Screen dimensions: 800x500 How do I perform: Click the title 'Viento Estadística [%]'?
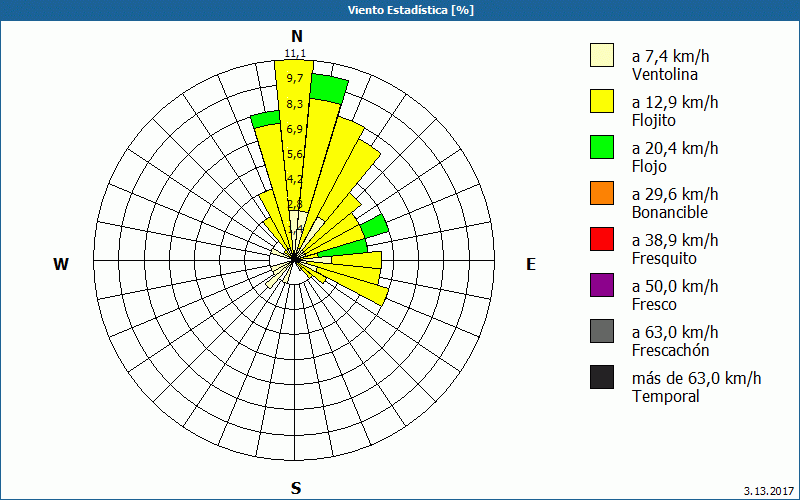411,10
